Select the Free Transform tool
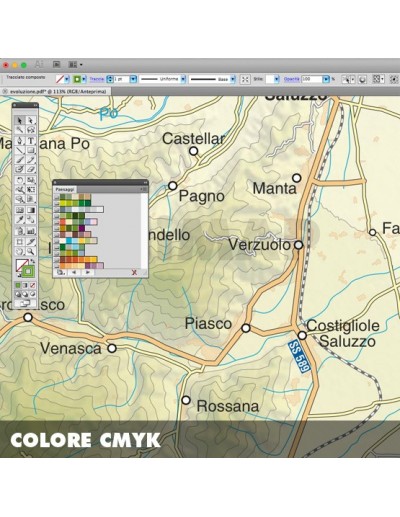The height and width of the screenshot is (517, 400). tap(31, 190)
